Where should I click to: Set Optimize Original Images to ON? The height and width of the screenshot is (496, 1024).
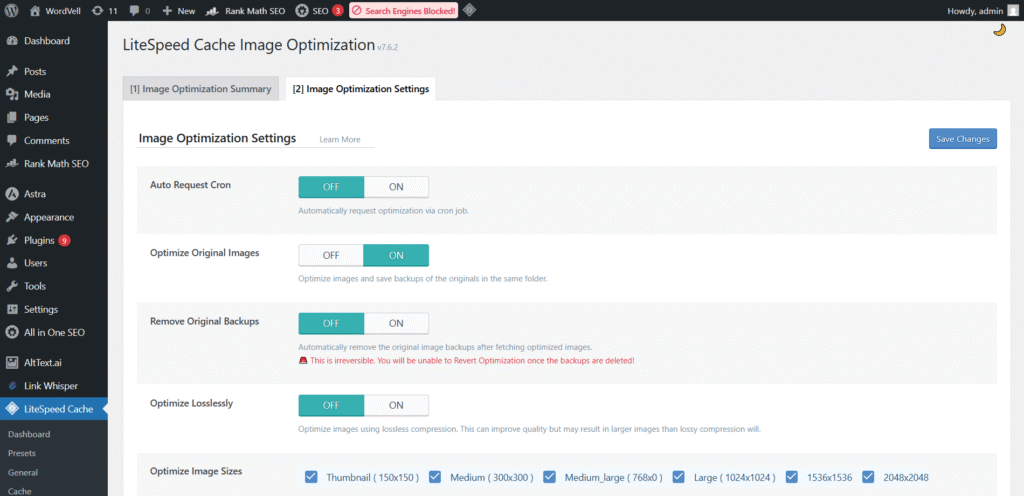(396, 255)
